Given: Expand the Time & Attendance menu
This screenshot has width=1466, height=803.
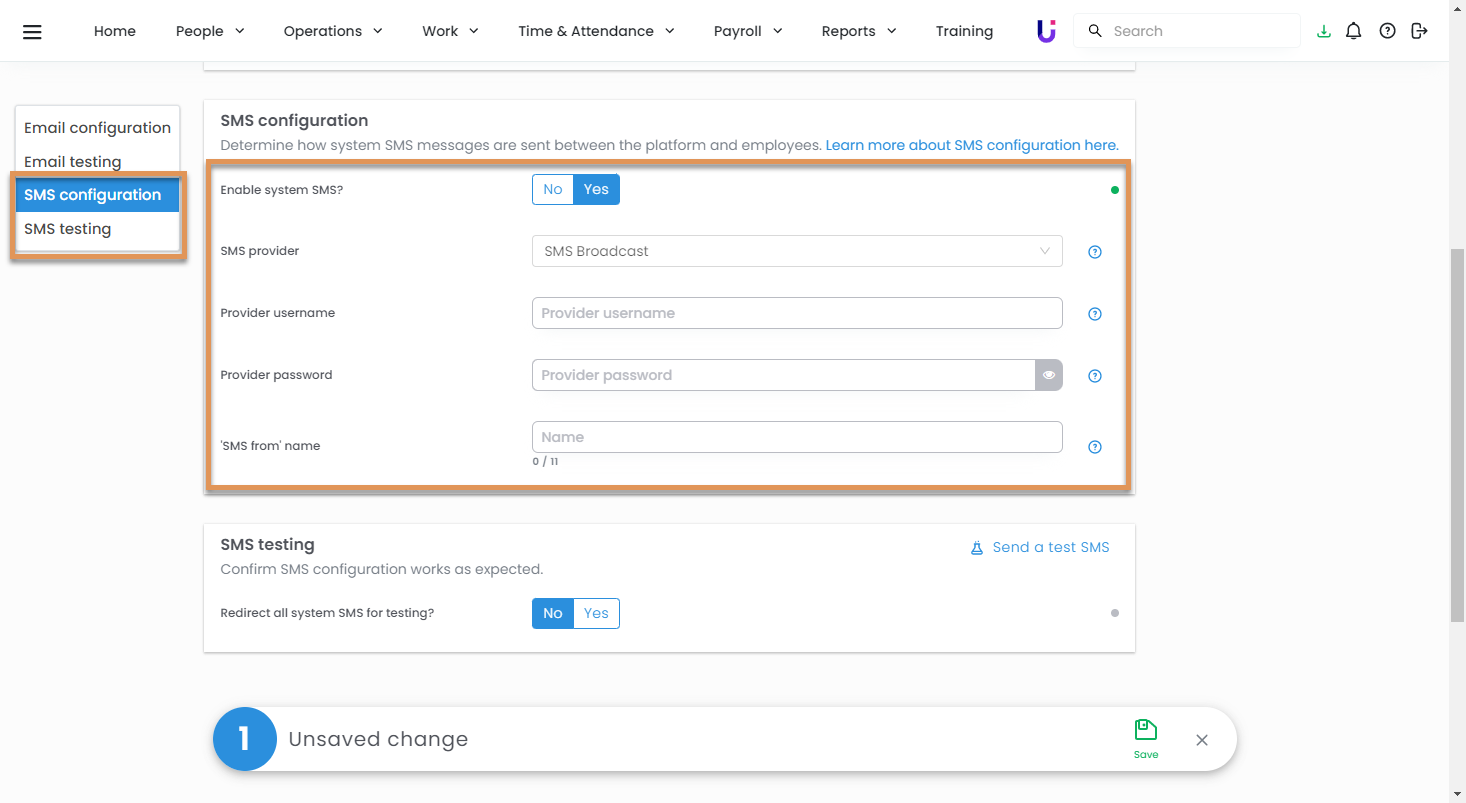Looking at the screenshot, I should (x=596, y=31).
